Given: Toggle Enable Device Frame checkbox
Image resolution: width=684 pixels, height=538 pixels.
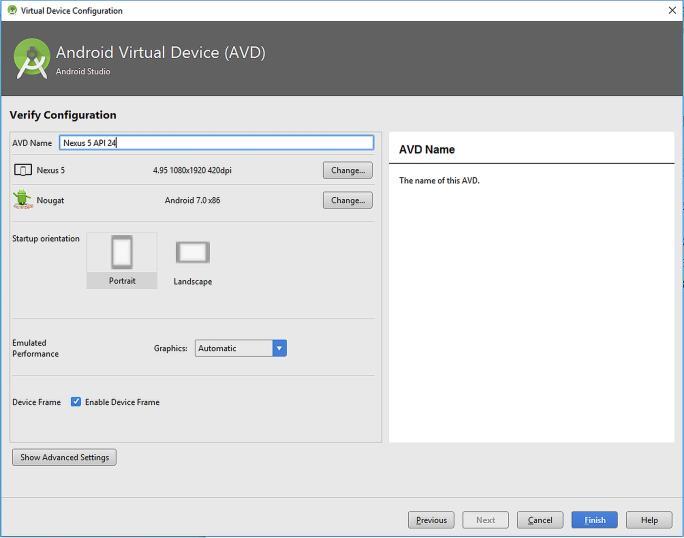Looking at the screenshot, I should 76,401.
